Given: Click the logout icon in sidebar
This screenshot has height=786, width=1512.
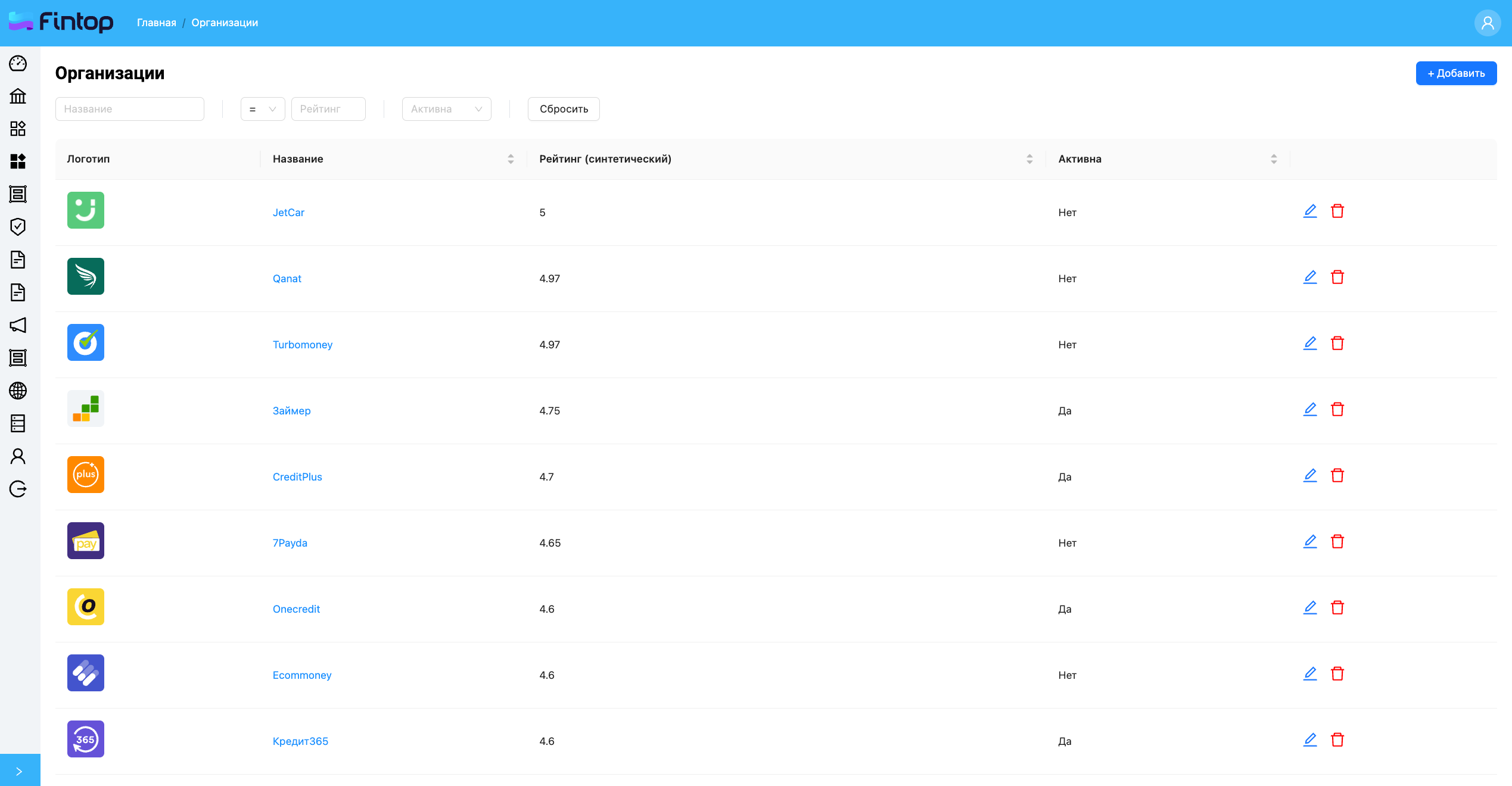Looking at the screenshot, I should [x=18, y=489].
